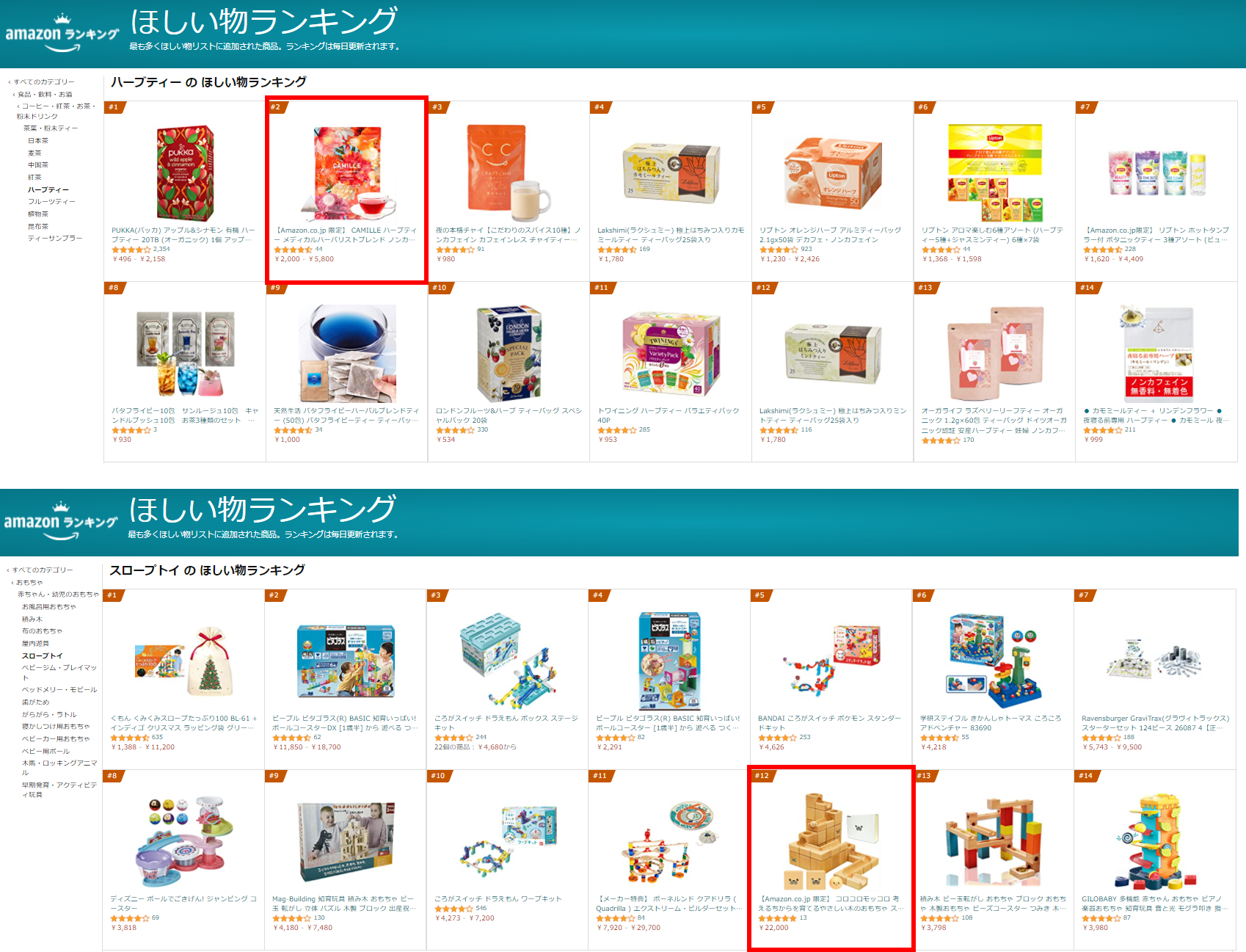
Task: Select ベビージム・プレイマット sidebar category
Action: pos(59,672)
